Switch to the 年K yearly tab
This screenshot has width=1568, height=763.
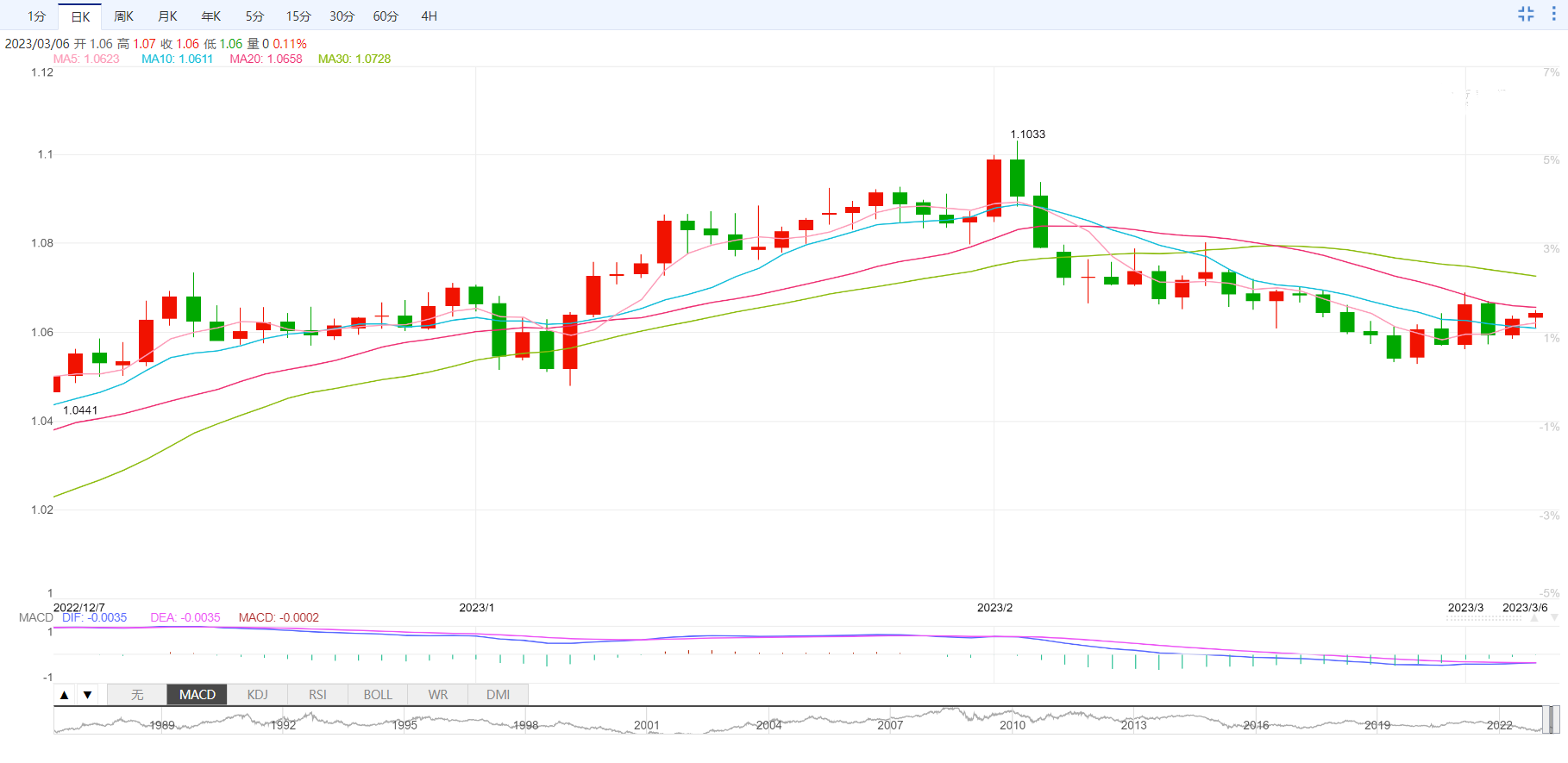tap(210, 16)
